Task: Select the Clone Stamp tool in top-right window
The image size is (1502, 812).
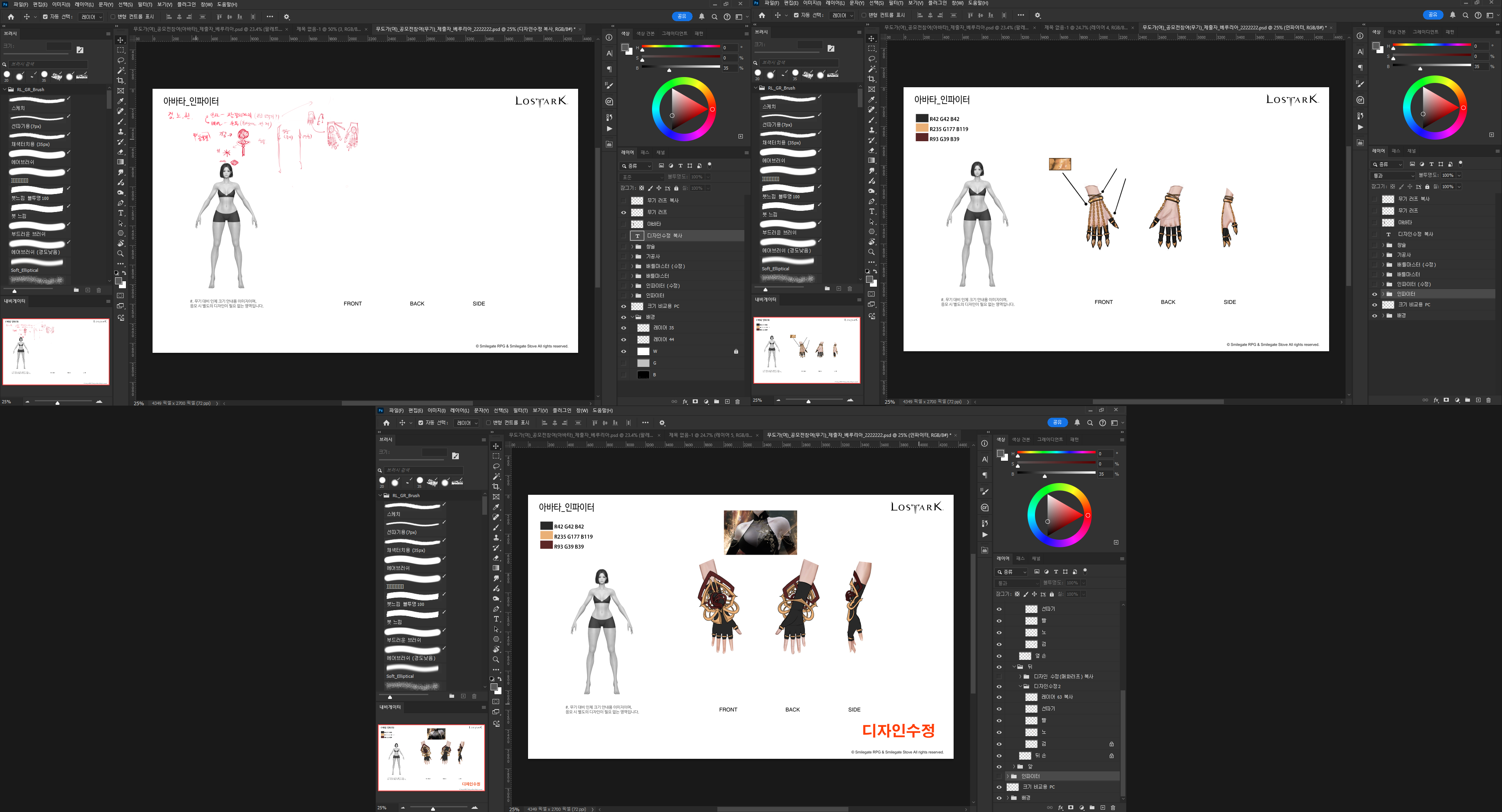Action: tap(872, 130)
